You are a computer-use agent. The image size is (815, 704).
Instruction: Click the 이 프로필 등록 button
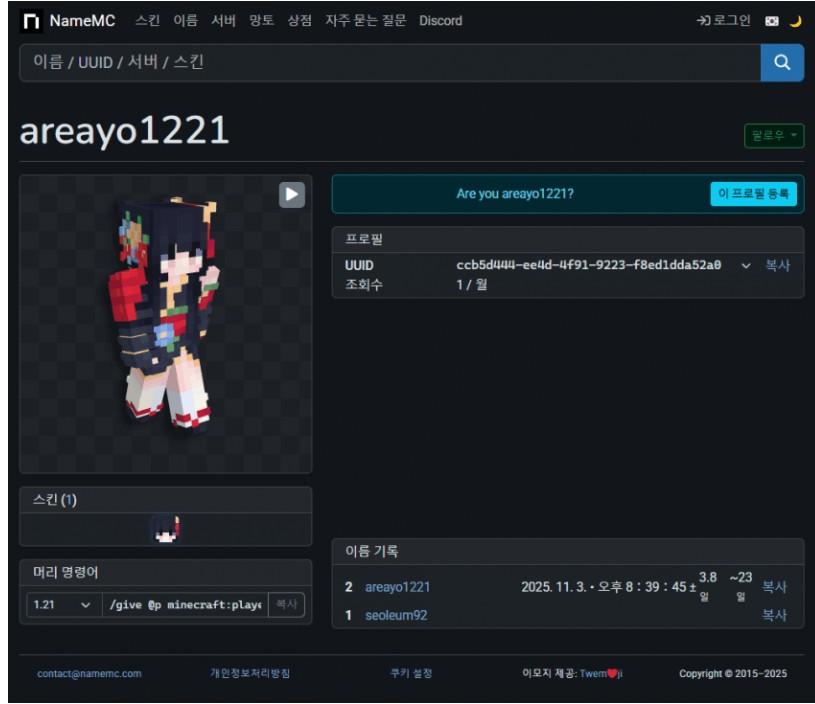(x=753, y=194)
